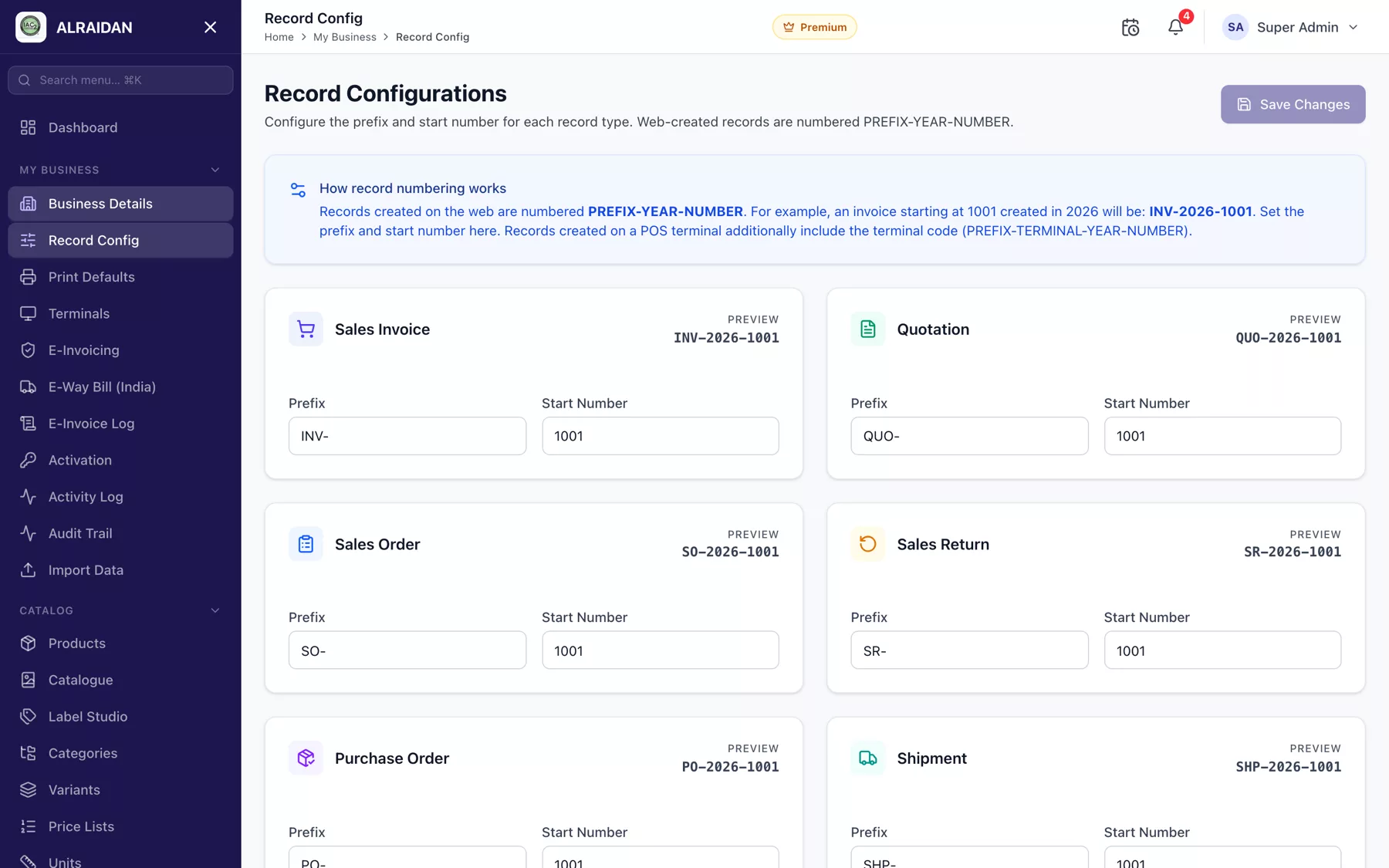
Task: Click the Label Studio tag icon
Action: (29, 717)
